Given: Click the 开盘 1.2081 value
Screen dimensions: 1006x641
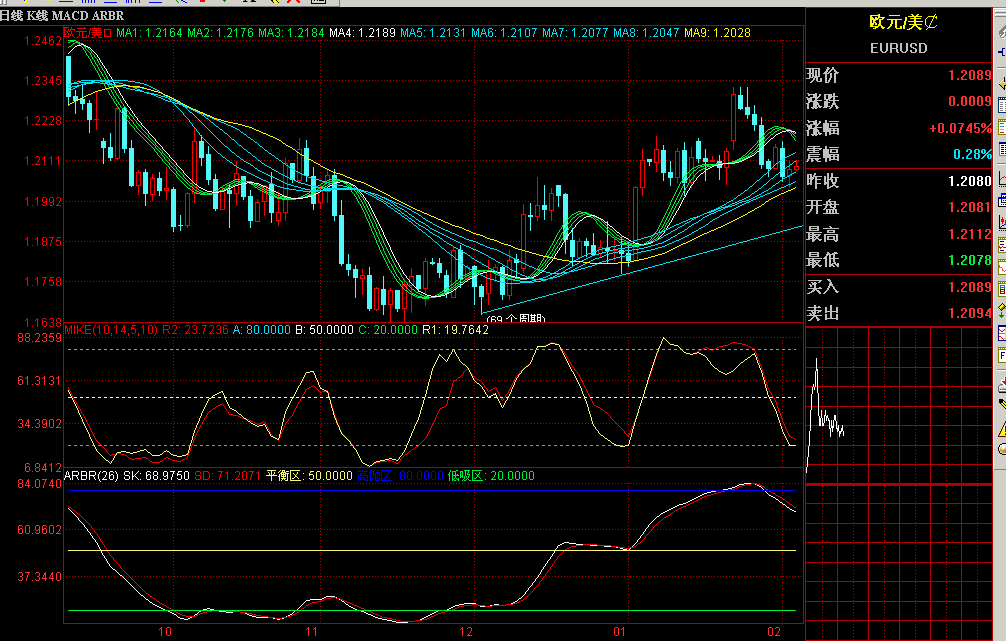Looking at the screenshot, I should 969,207.
